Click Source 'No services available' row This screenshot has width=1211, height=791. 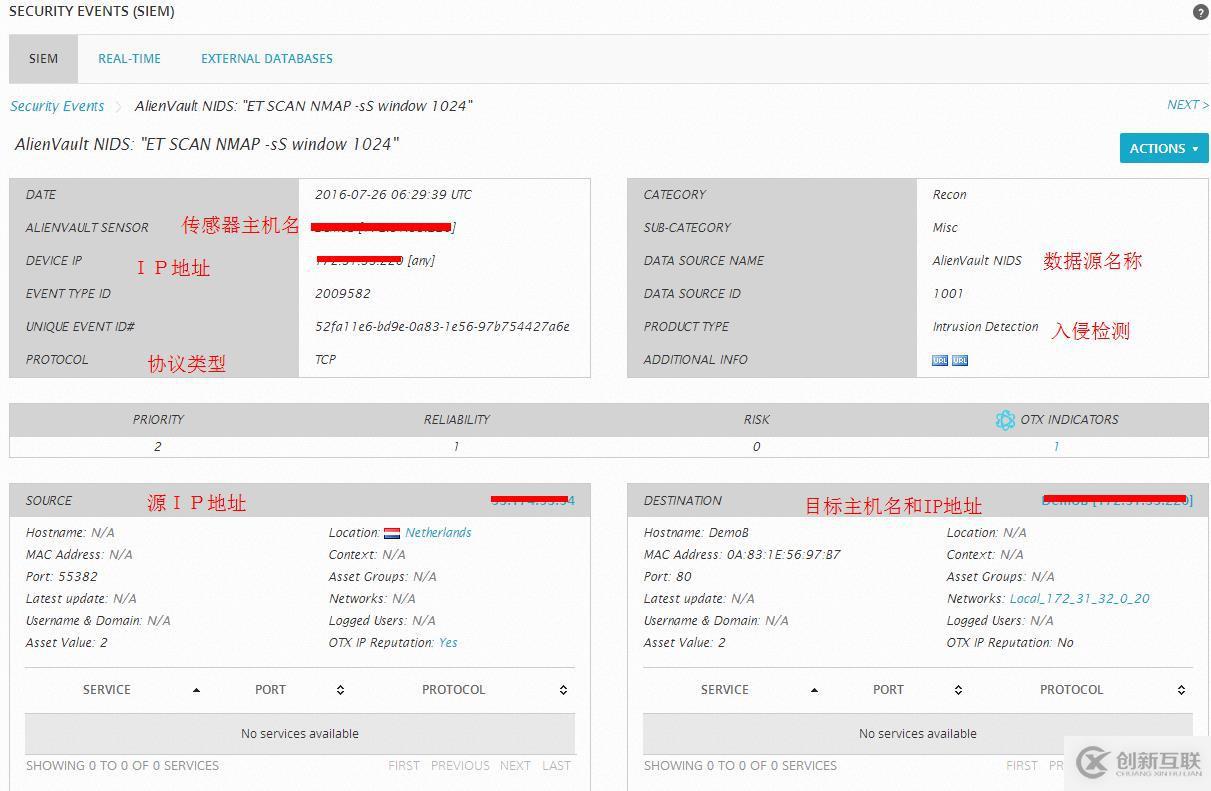click(x=300, y=734)
